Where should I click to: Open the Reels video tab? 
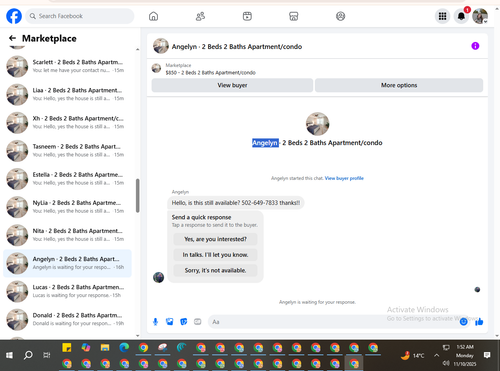247,16
